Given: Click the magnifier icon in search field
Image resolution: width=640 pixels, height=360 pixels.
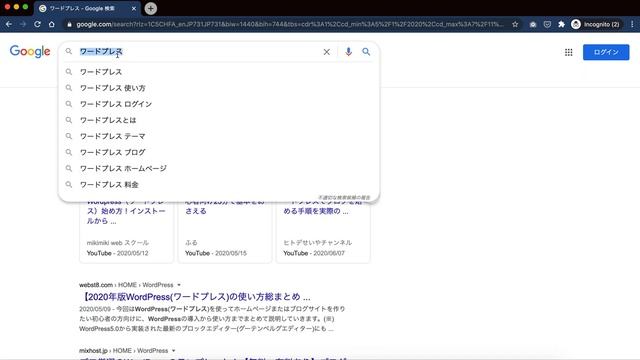Looking at the screenshot, I should pyautogui.click(x=69, y=51).
